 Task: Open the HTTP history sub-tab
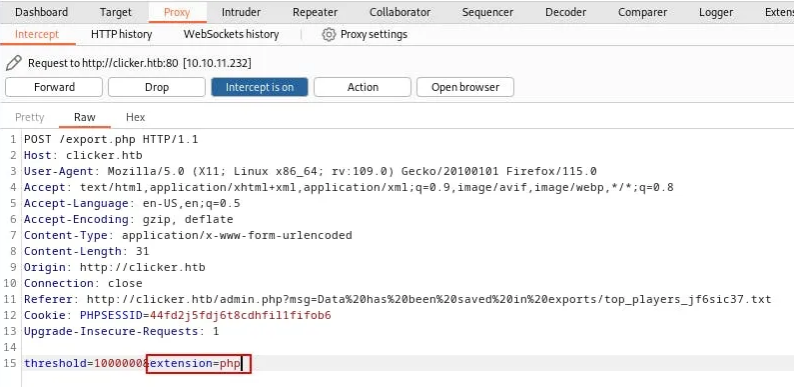[x=122, y=34]
